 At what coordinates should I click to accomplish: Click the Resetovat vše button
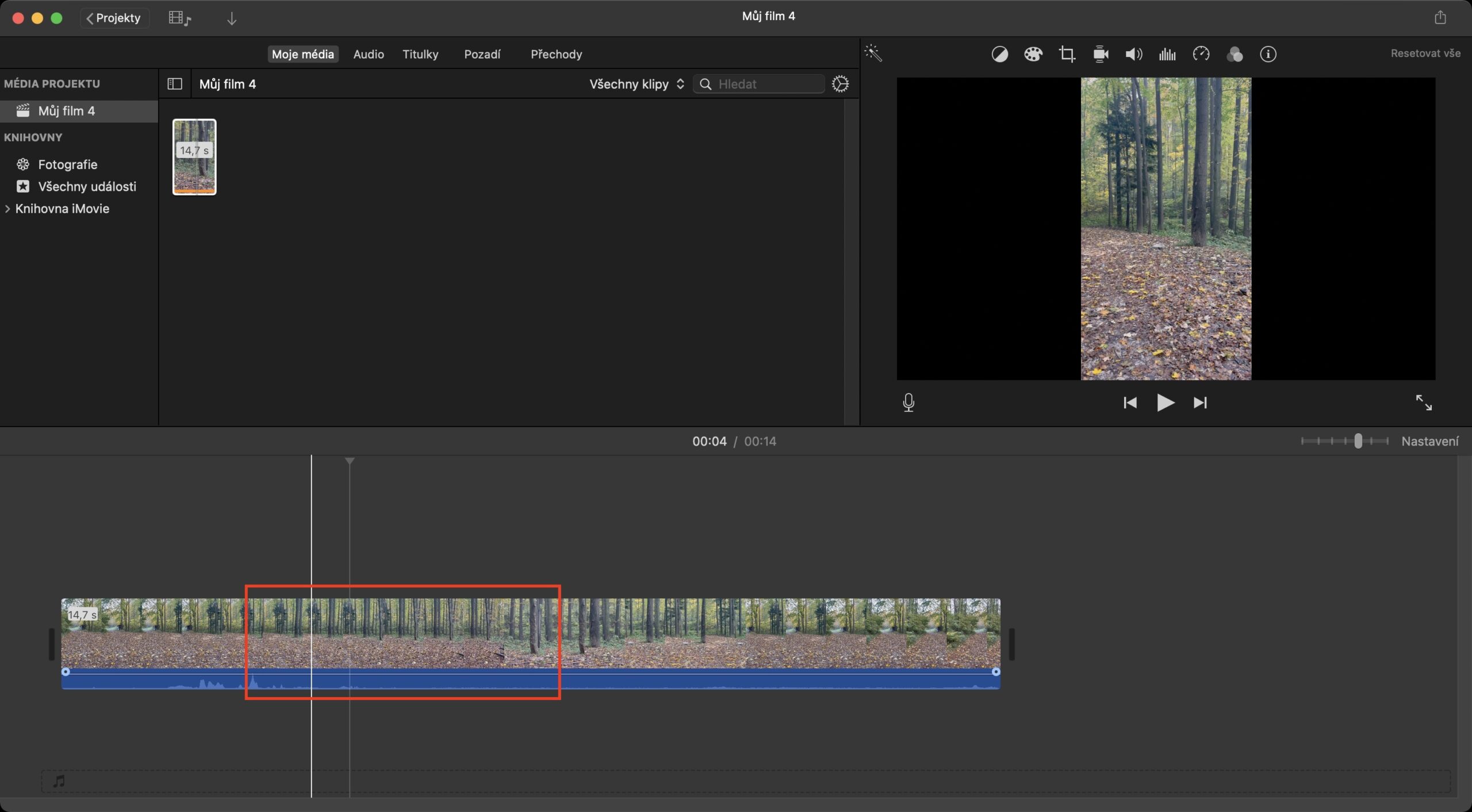(x=1425, y=53)
